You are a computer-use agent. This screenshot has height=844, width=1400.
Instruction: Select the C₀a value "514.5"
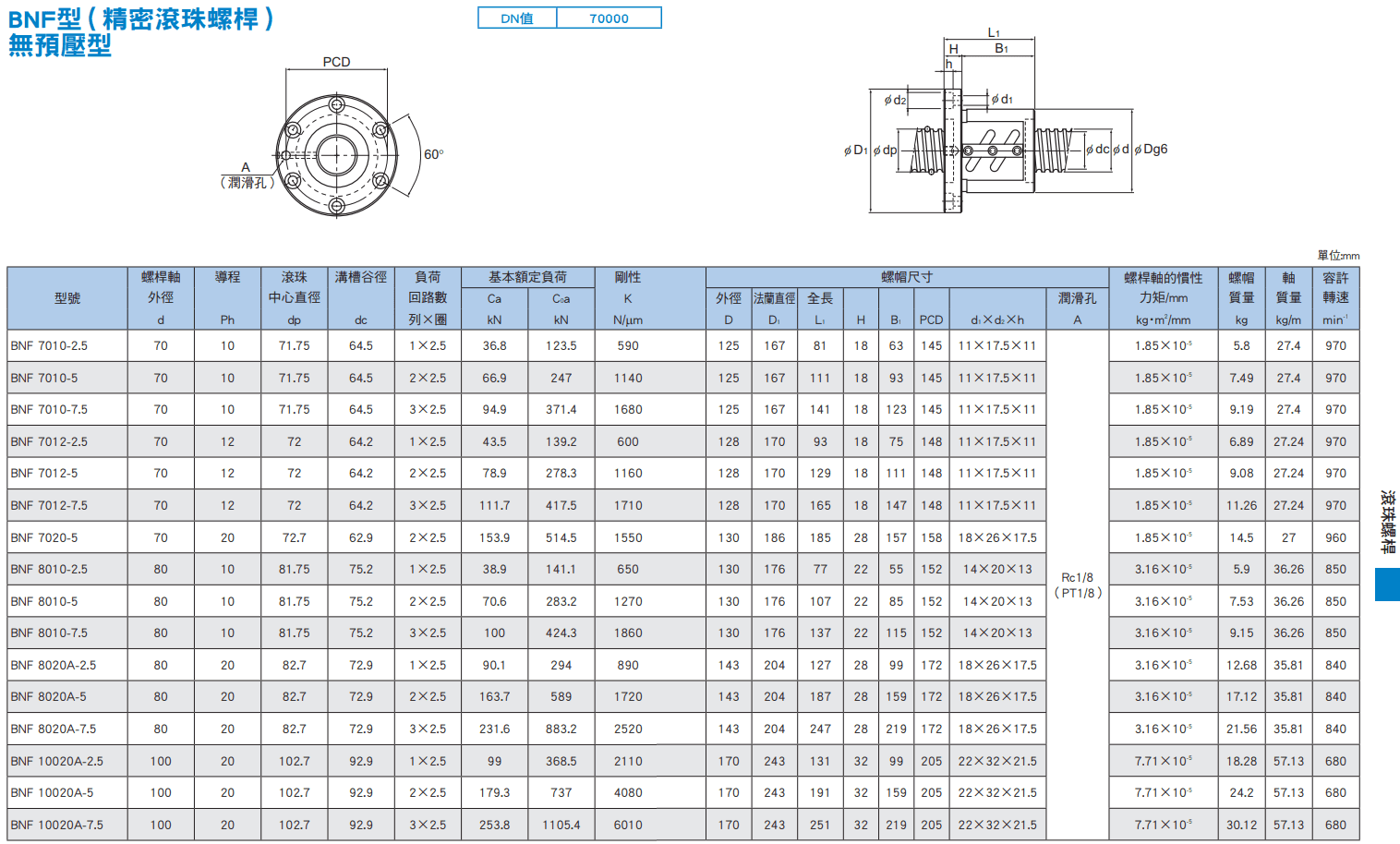point(561,537)
